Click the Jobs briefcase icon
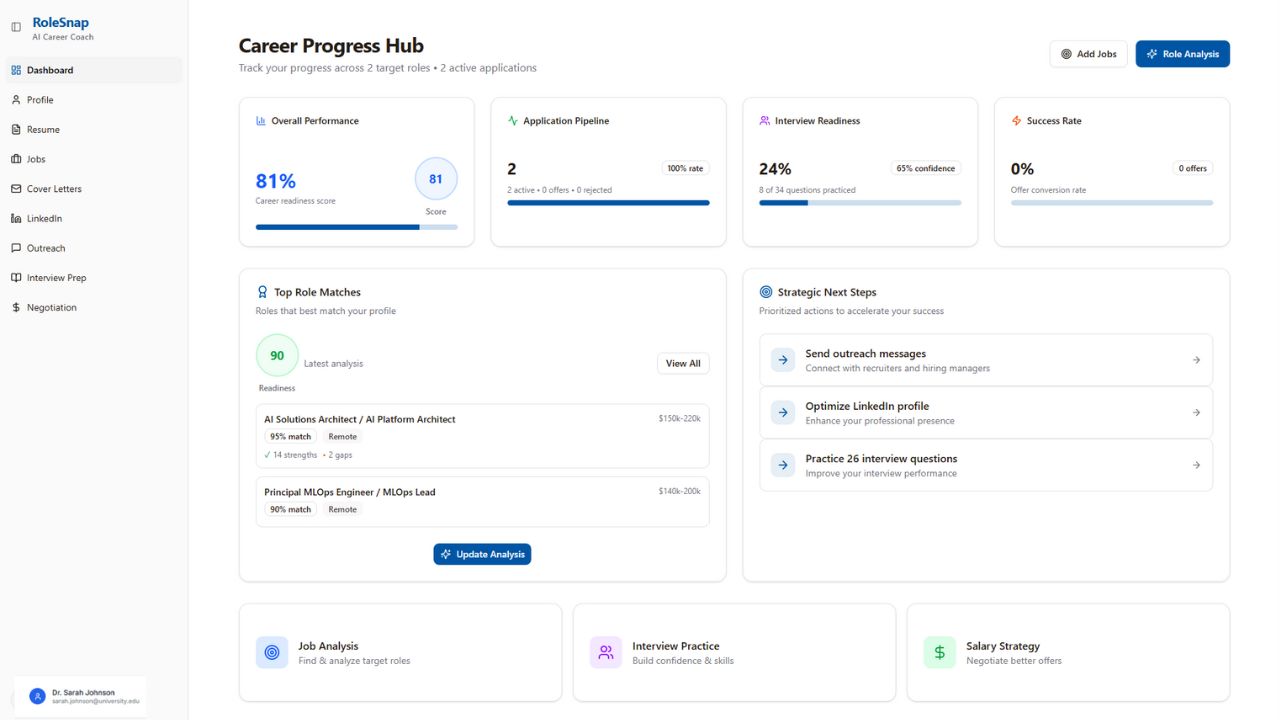 16,159
